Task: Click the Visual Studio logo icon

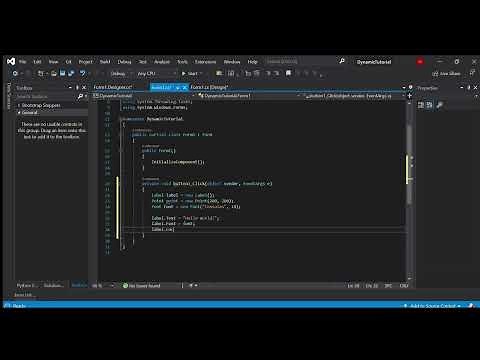Action: 11,61
